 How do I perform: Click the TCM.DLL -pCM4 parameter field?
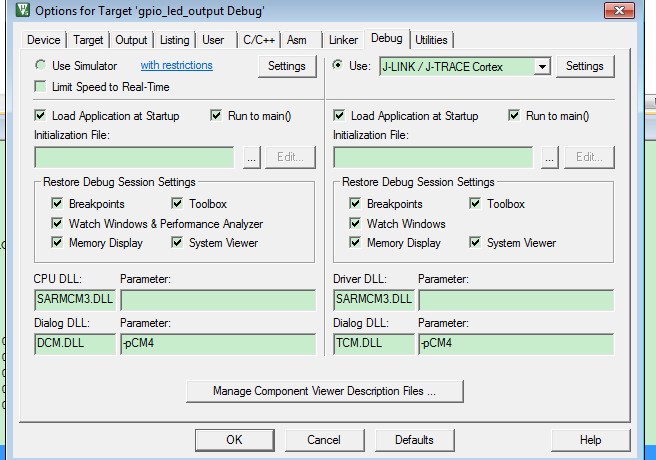516,344
